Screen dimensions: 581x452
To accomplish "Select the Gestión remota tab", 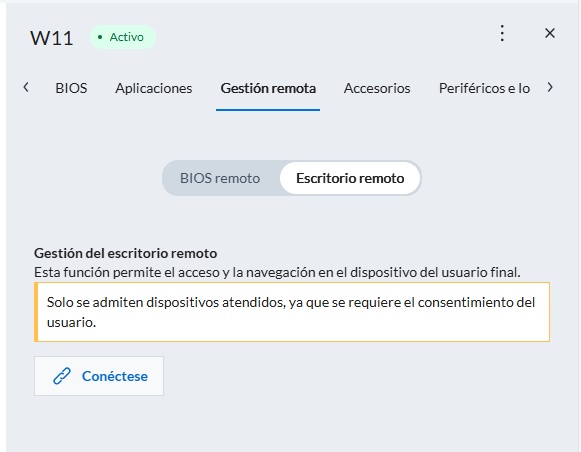I will click(268, 88).
